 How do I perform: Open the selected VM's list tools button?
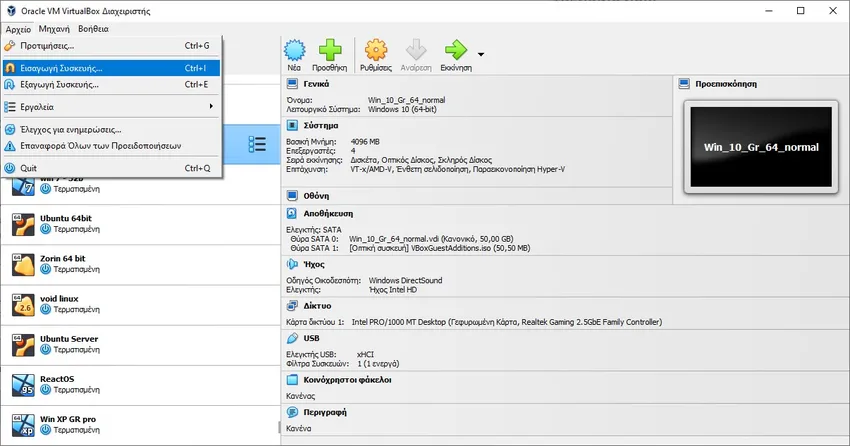coord(257,144)
